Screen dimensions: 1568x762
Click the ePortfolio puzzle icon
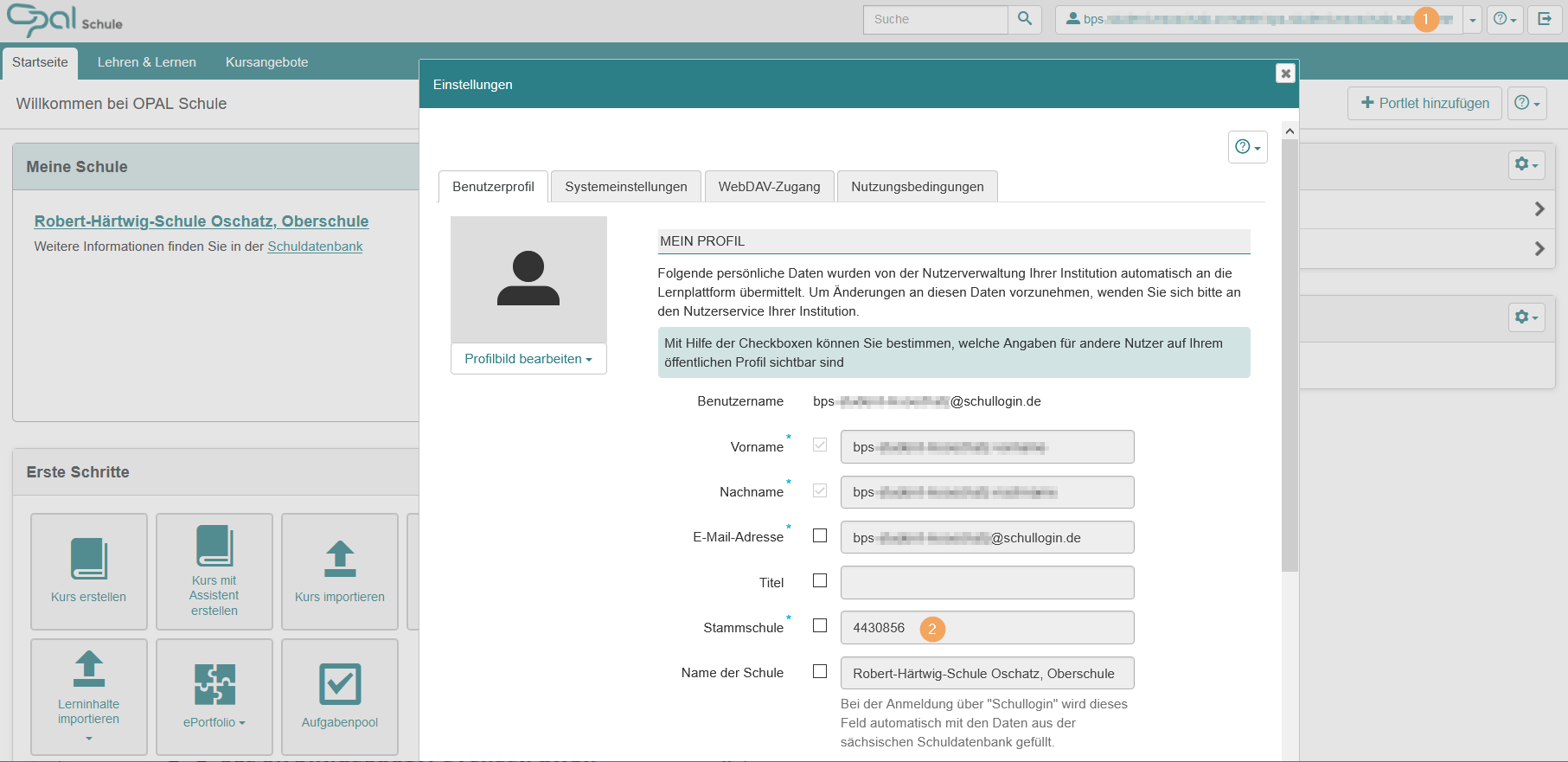point(214,684)
